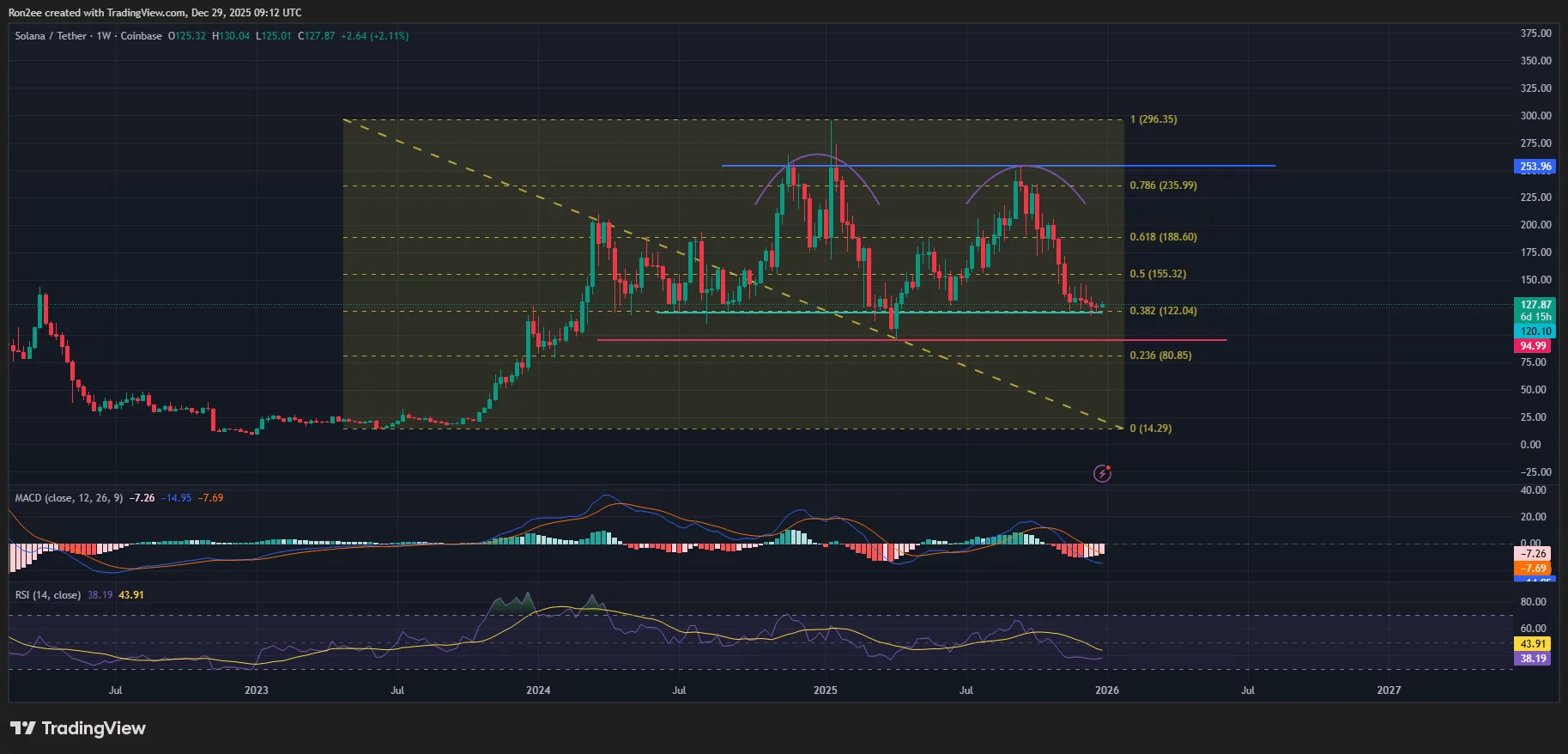Open the MACD (close, 12, 26, 9) legend
This screenshot has width=1568, height=754.
pyautogui.click(x=69, y=498)
